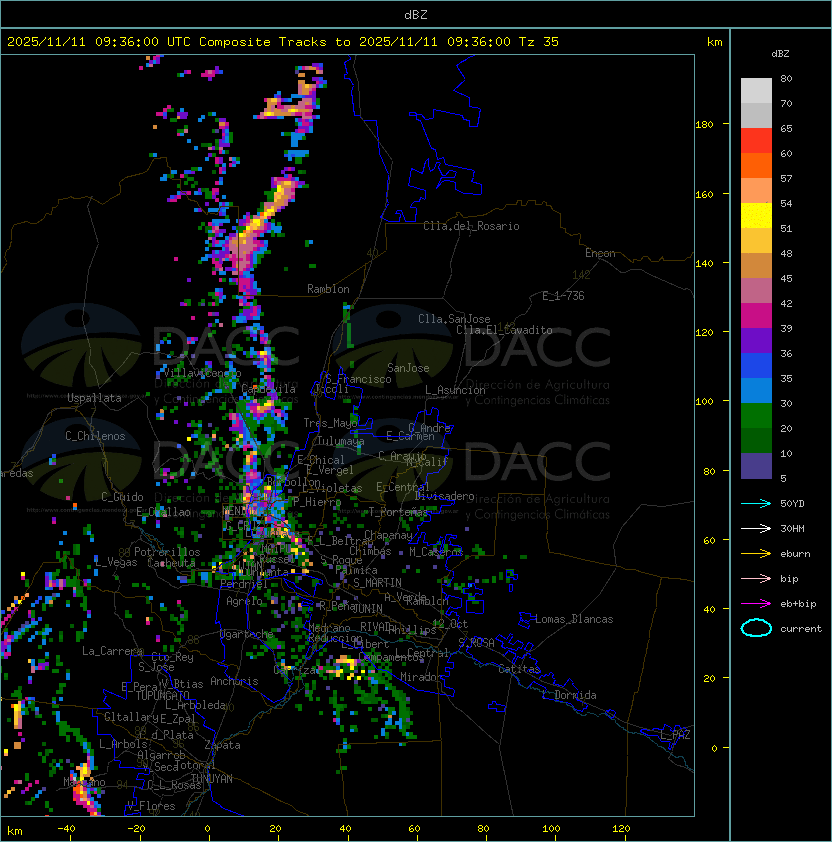Click the yellow eburn arrow legend icon
The image size is (832, 842).
click(756, 554)
